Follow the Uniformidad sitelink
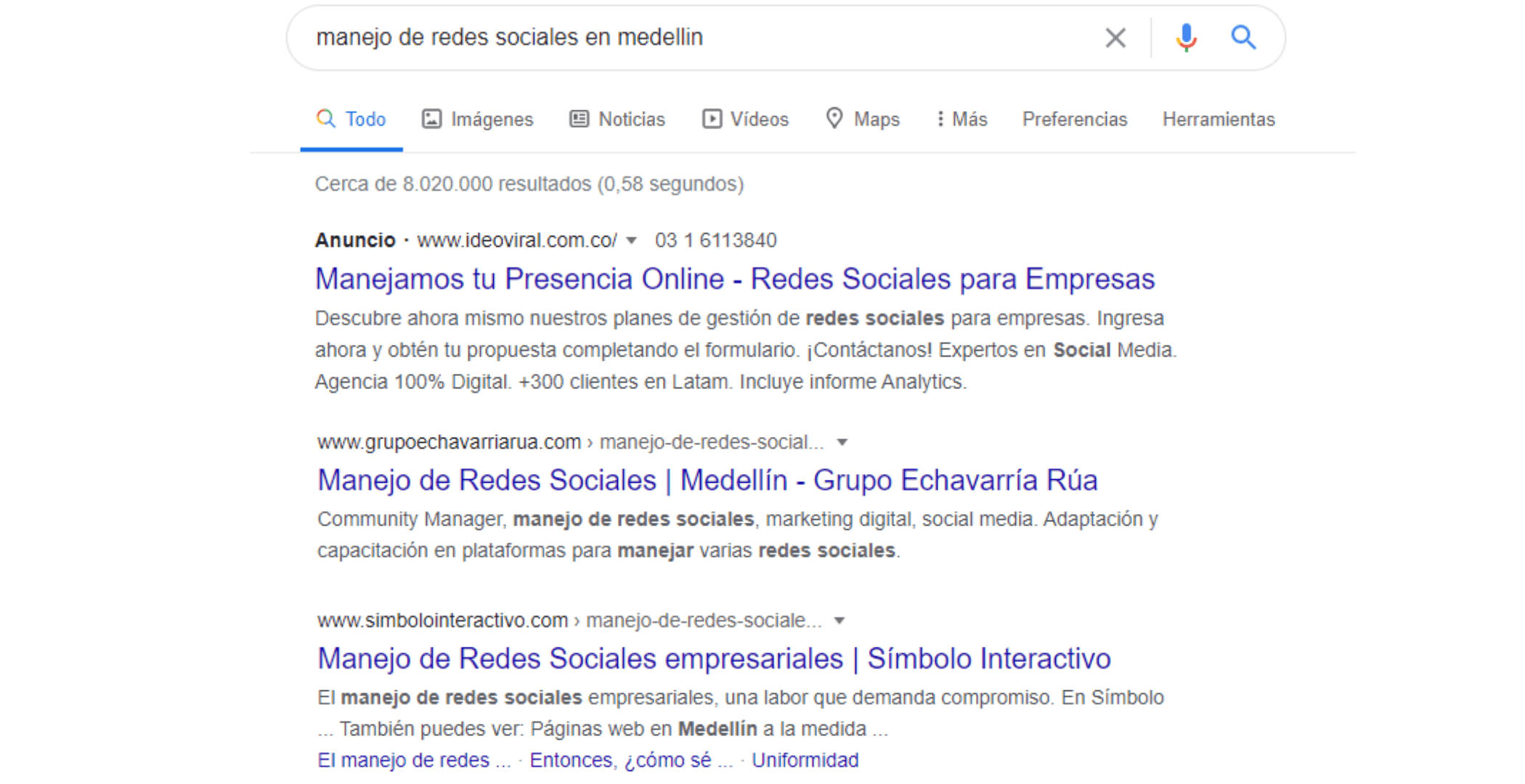The image size is (1525, 784). [805, 760]
